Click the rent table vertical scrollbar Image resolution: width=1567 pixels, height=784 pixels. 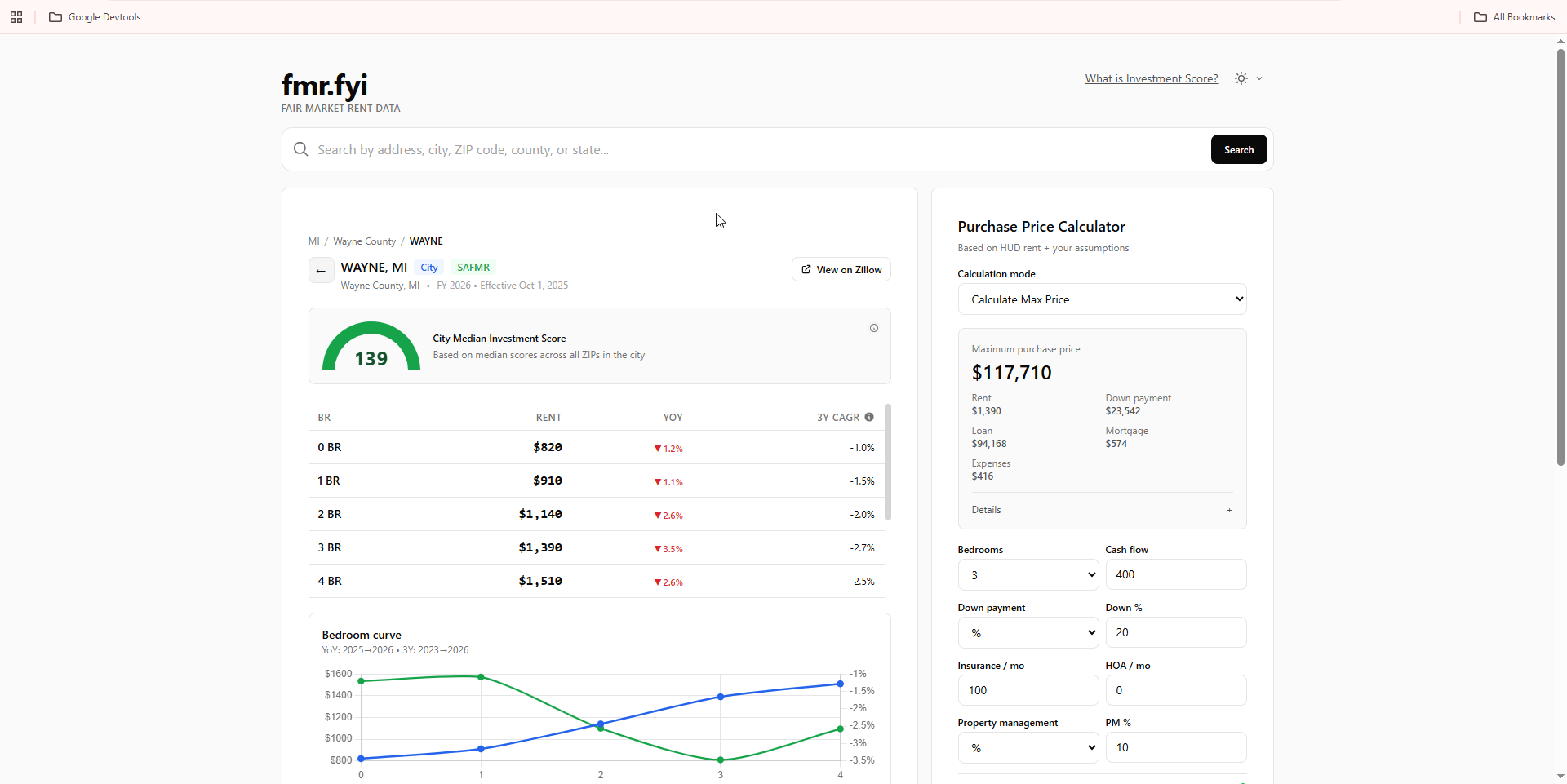point(888,462)
